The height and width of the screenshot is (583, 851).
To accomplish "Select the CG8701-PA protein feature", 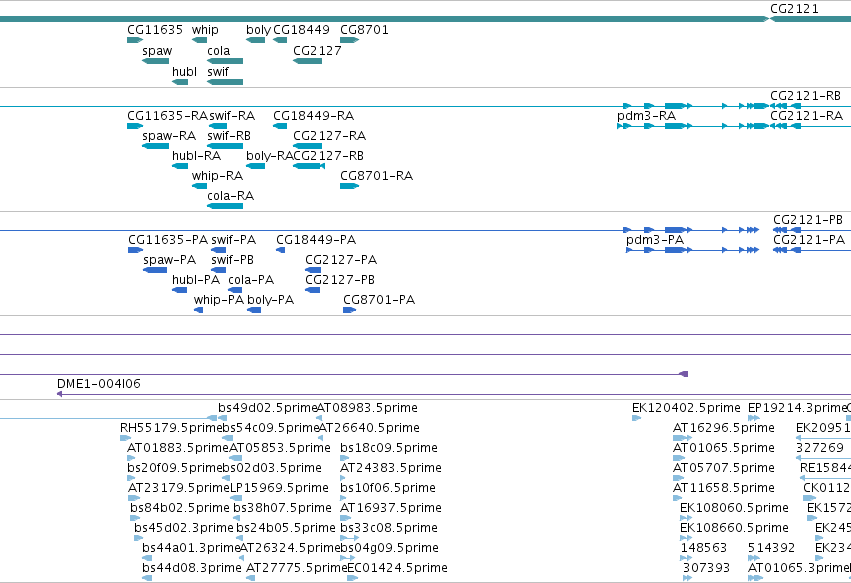I will pyautogui.click(x=350, y=310).
